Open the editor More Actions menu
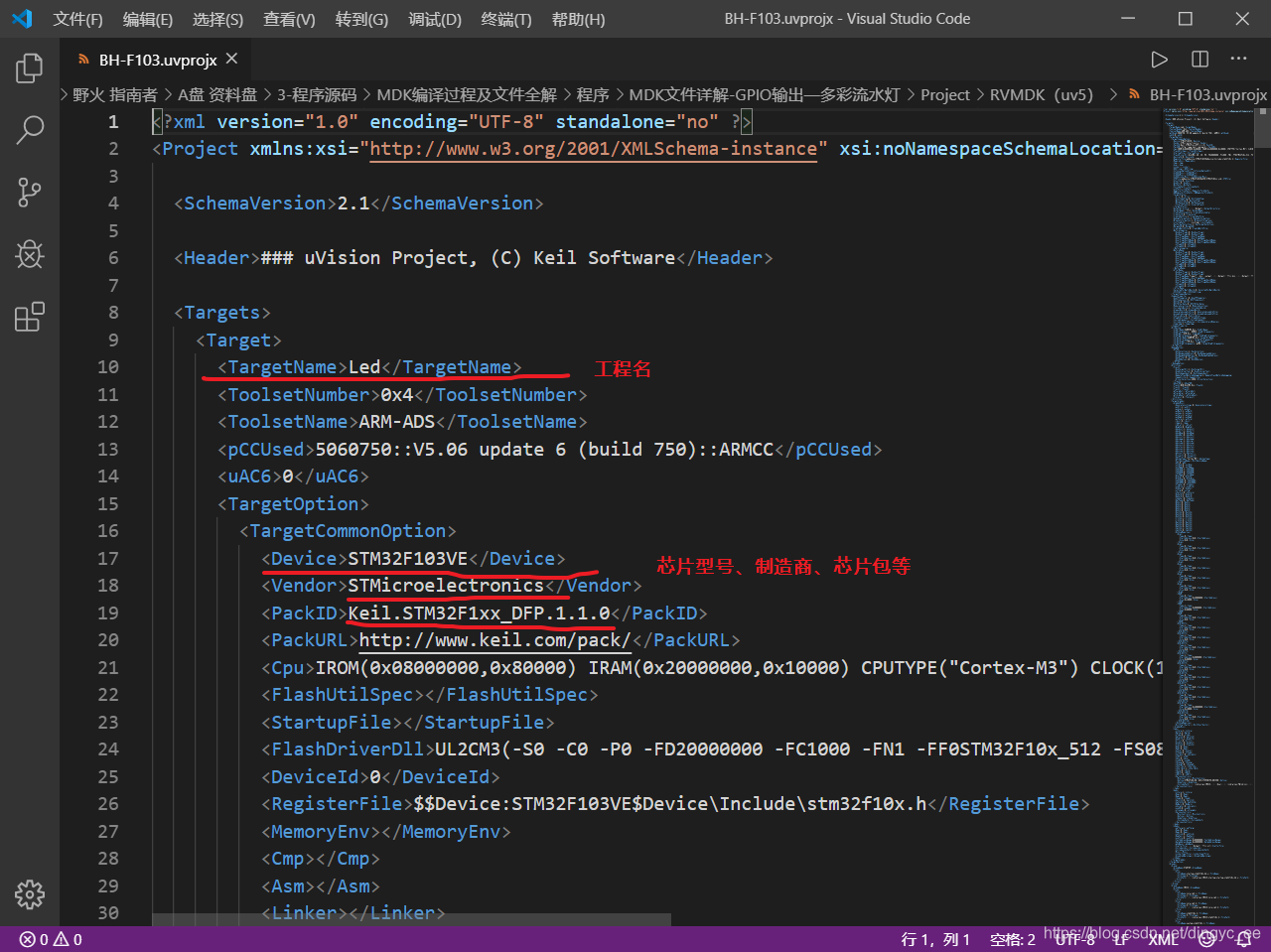 click(x=1238, y=60)
